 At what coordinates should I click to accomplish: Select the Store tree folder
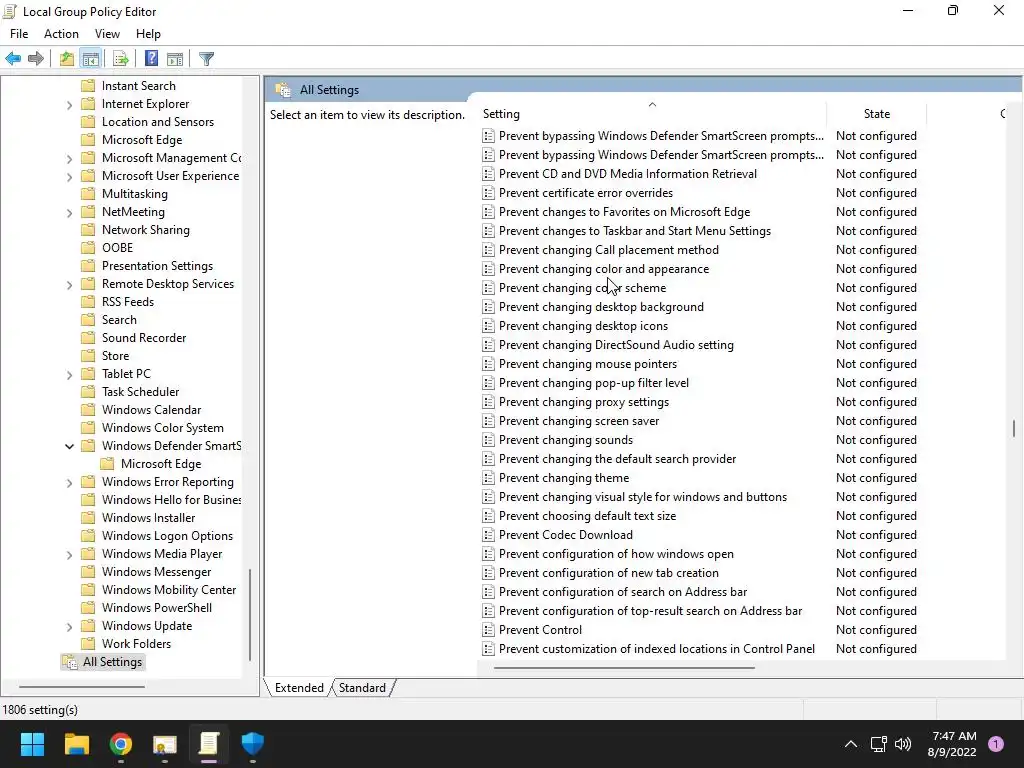click(x=115, y=356)
